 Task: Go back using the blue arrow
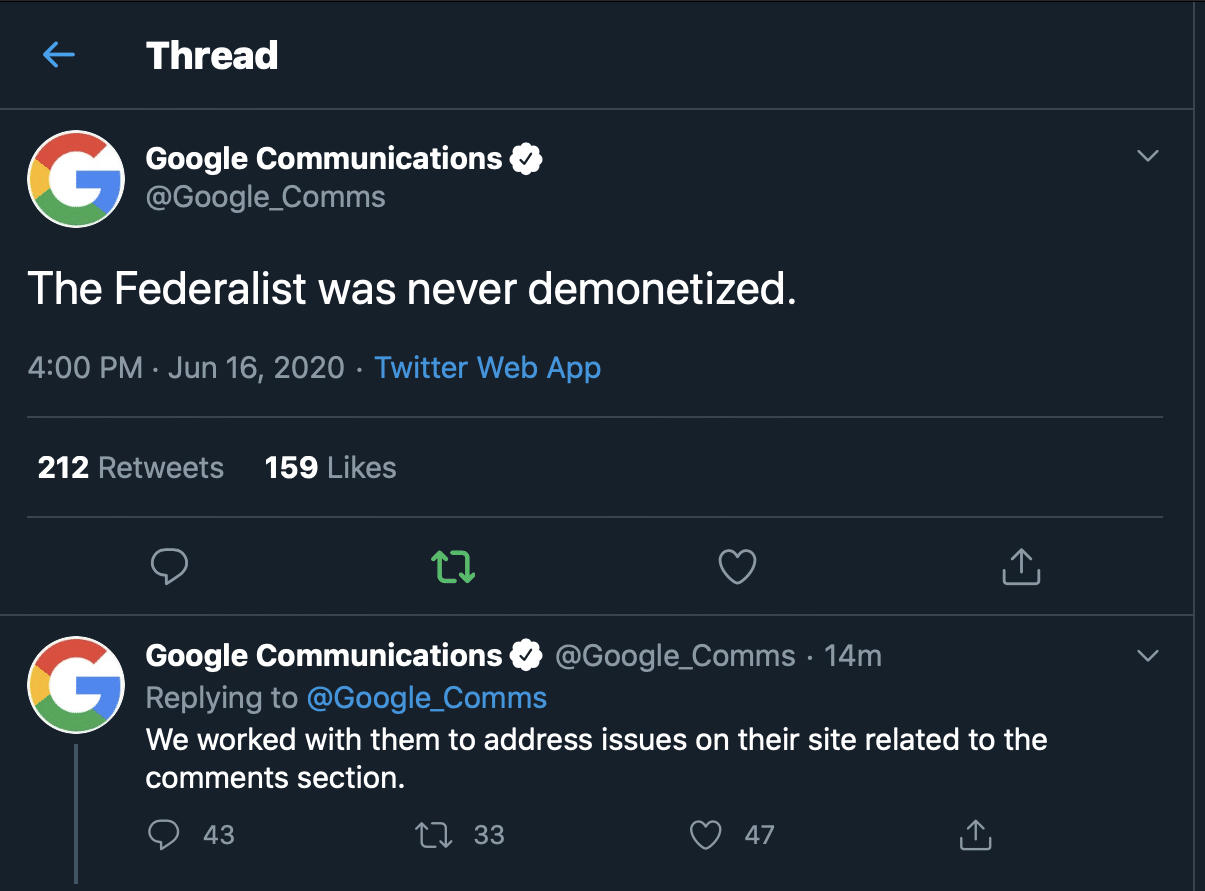tap(59, 55)
